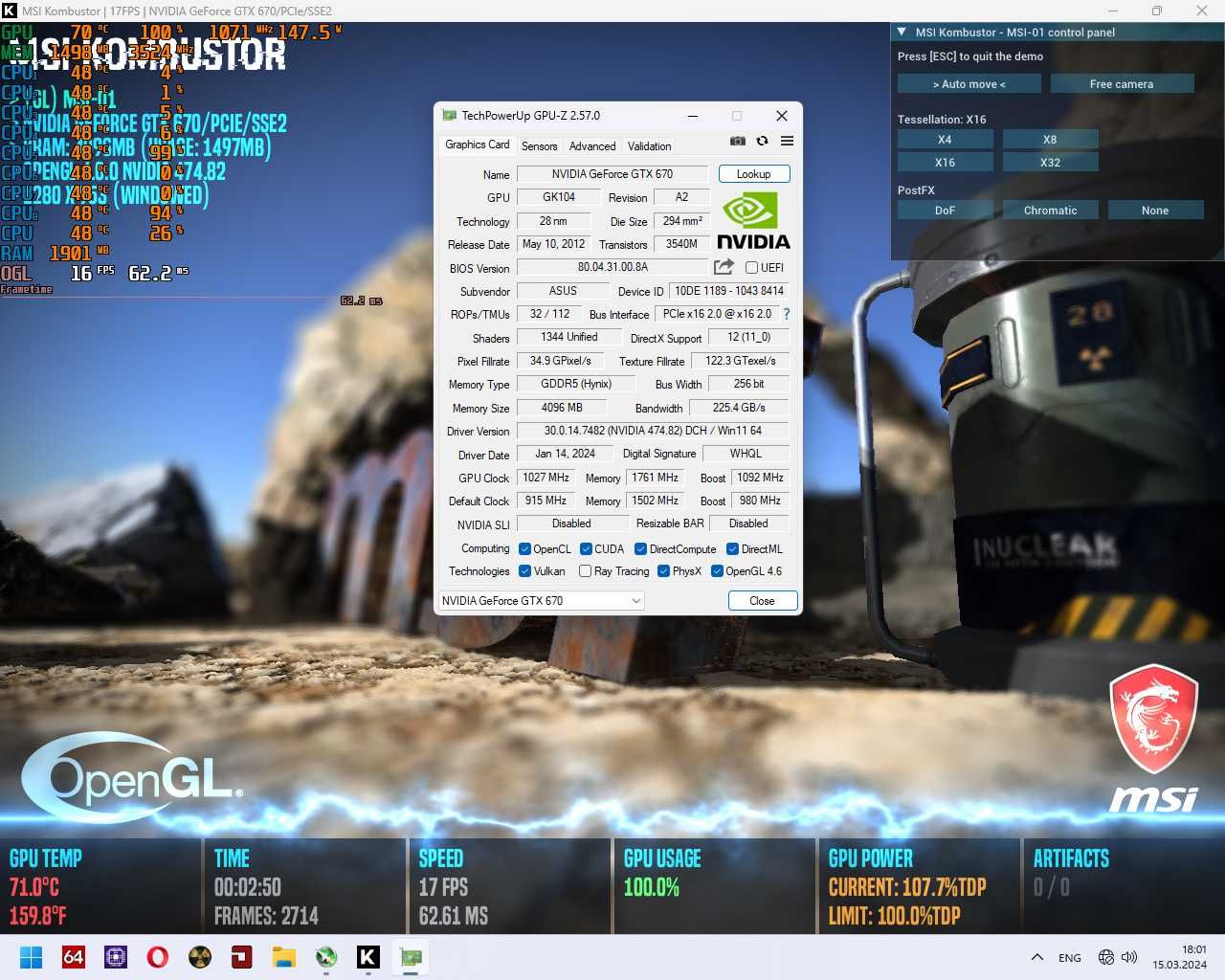Screen dimensions: 1225x980
Task: Enable Chromatic PostFX
Action: pos(1050,211)
